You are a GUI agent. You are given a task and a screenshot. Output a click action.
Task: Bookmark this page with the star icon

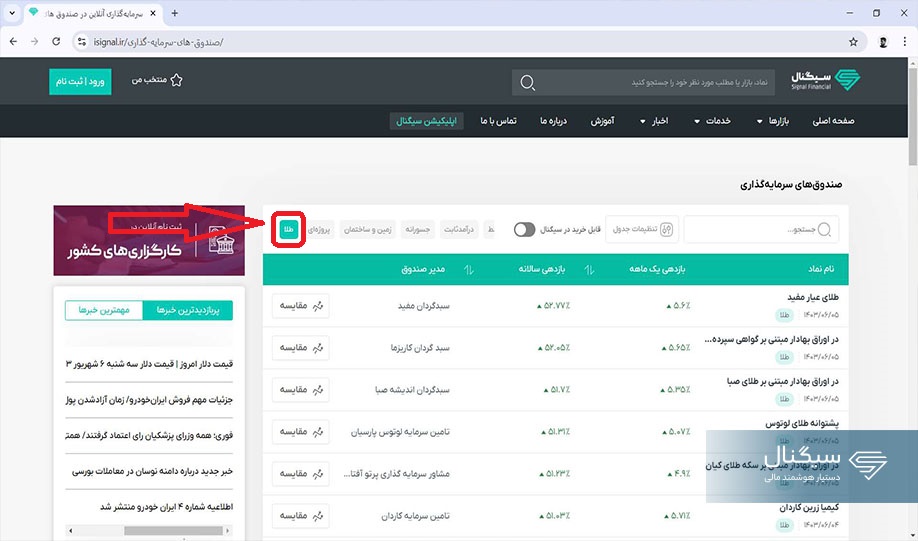pyautogui.click(x=853, y=42)
